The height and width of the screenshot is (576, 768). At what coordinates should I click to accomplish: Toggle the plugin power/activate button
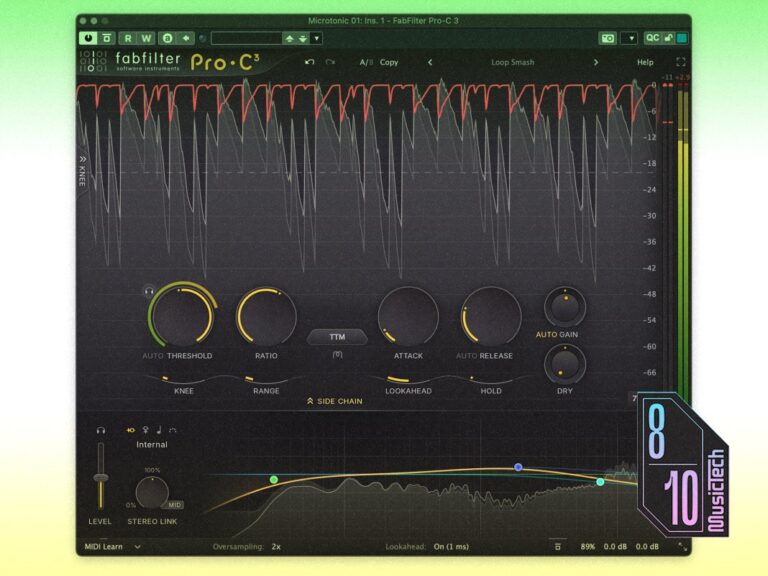click(x=88, y=38)
